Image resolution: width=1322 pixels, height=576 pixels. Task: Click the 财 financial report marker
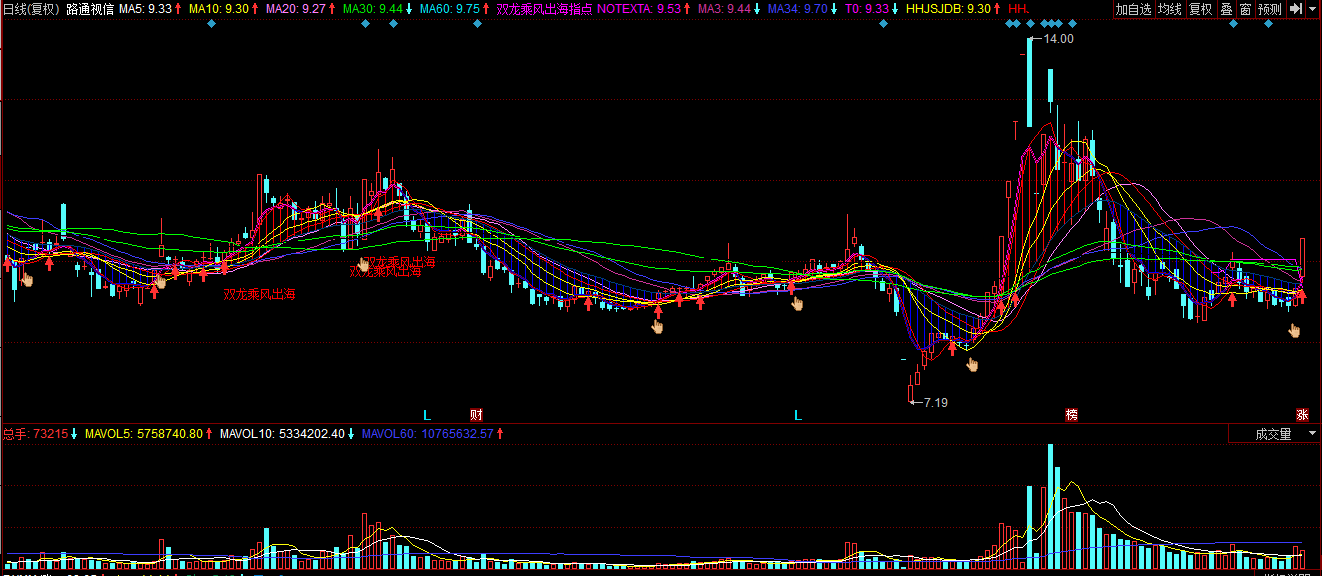476,414
